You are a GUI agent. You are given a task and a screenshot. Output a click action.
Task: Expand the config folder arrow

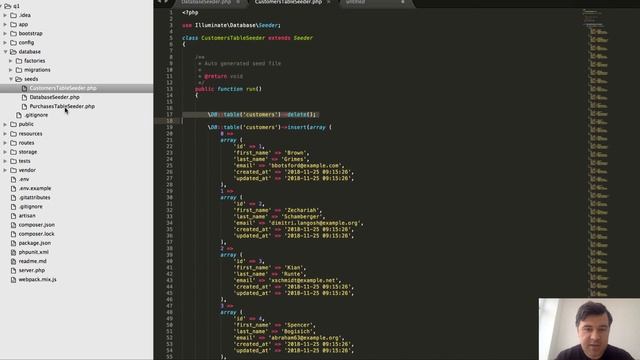click(5, 42)
